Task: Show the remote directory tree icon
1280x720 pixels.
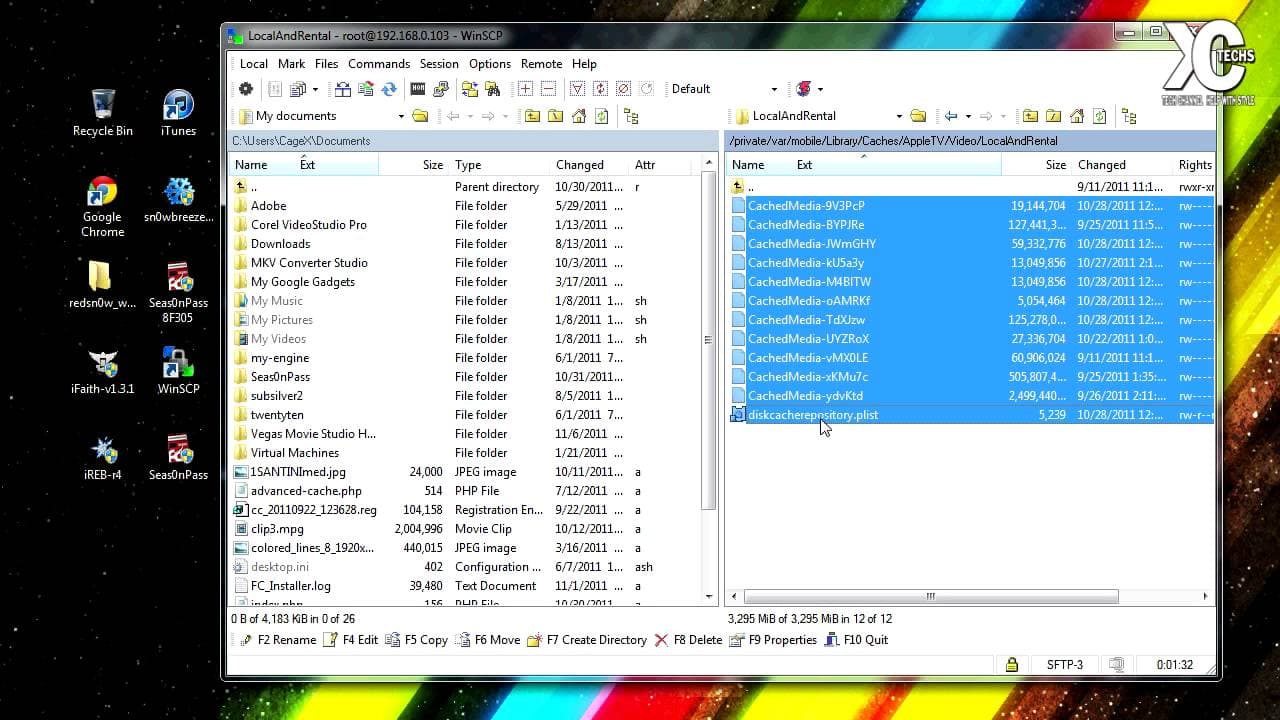Action: click(x=1129, y=116)
